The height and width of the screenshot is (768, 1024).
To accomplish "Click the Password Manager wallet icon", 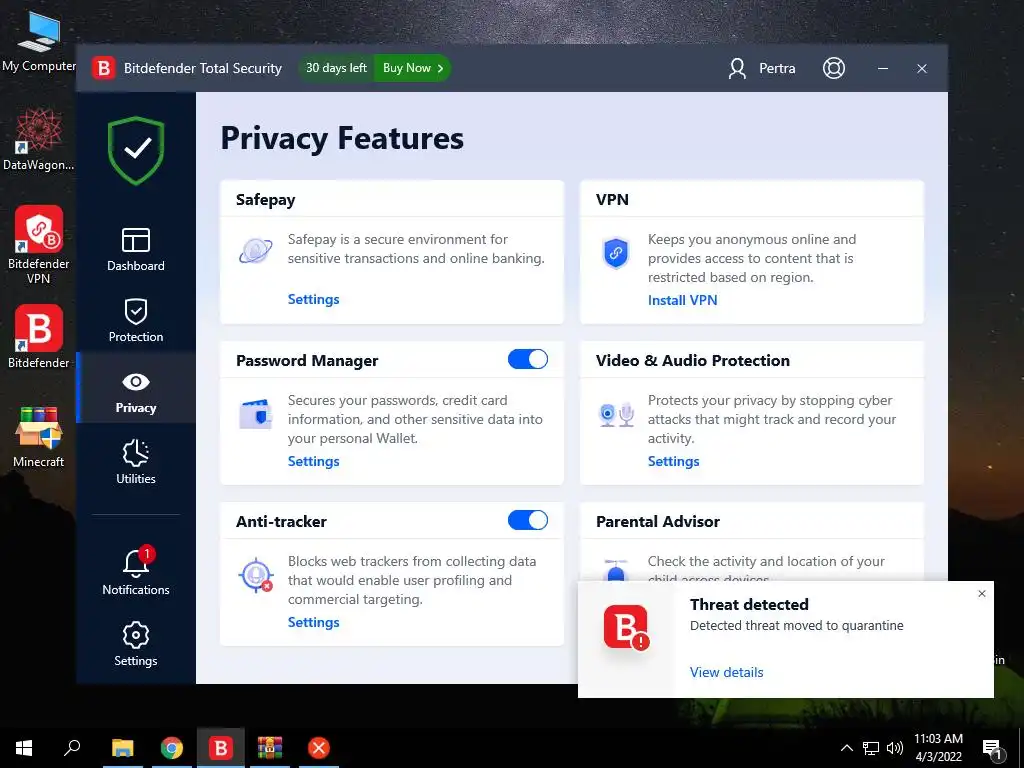I will coord(255,414).
